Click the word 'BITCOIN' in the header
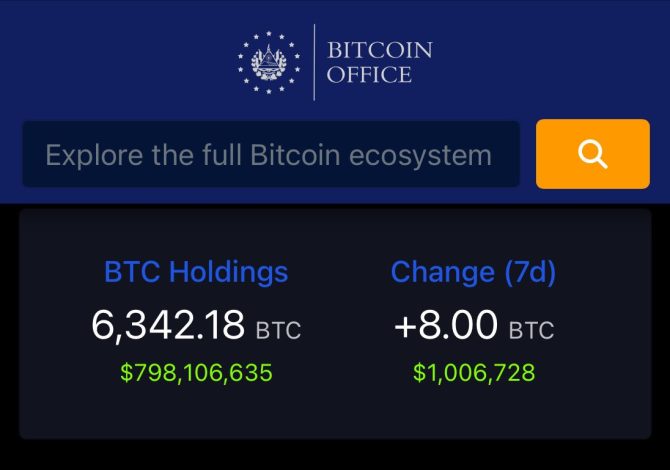Viewport: 670px width, 470px height. click(379, 49)
